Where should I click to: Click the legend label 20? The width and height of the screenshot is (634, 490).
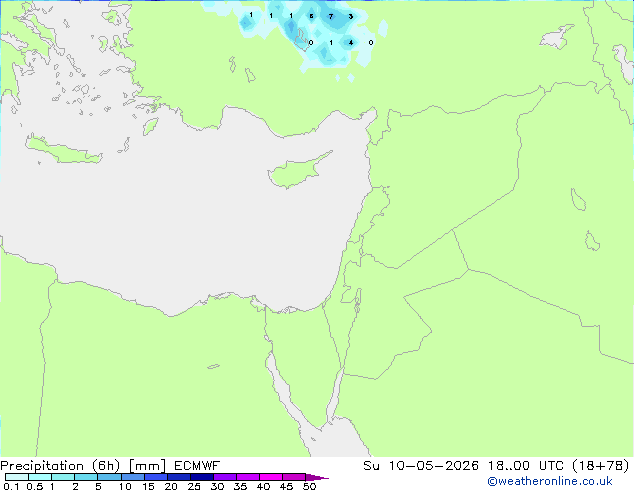(x=171, y=486)
